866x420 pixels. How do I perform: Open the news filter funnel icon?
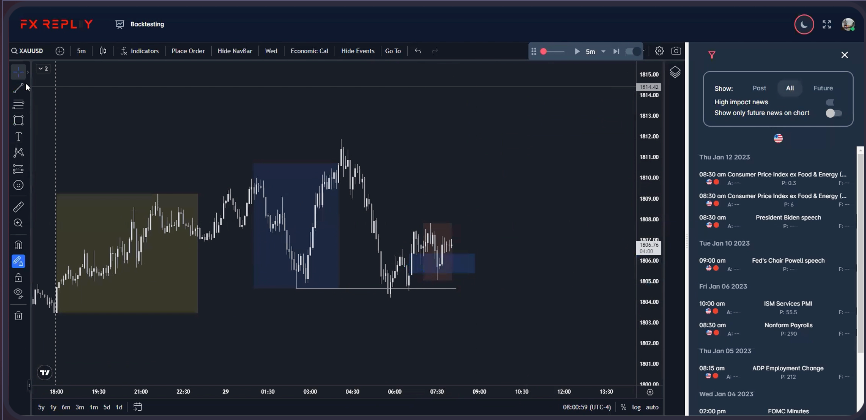711,55
